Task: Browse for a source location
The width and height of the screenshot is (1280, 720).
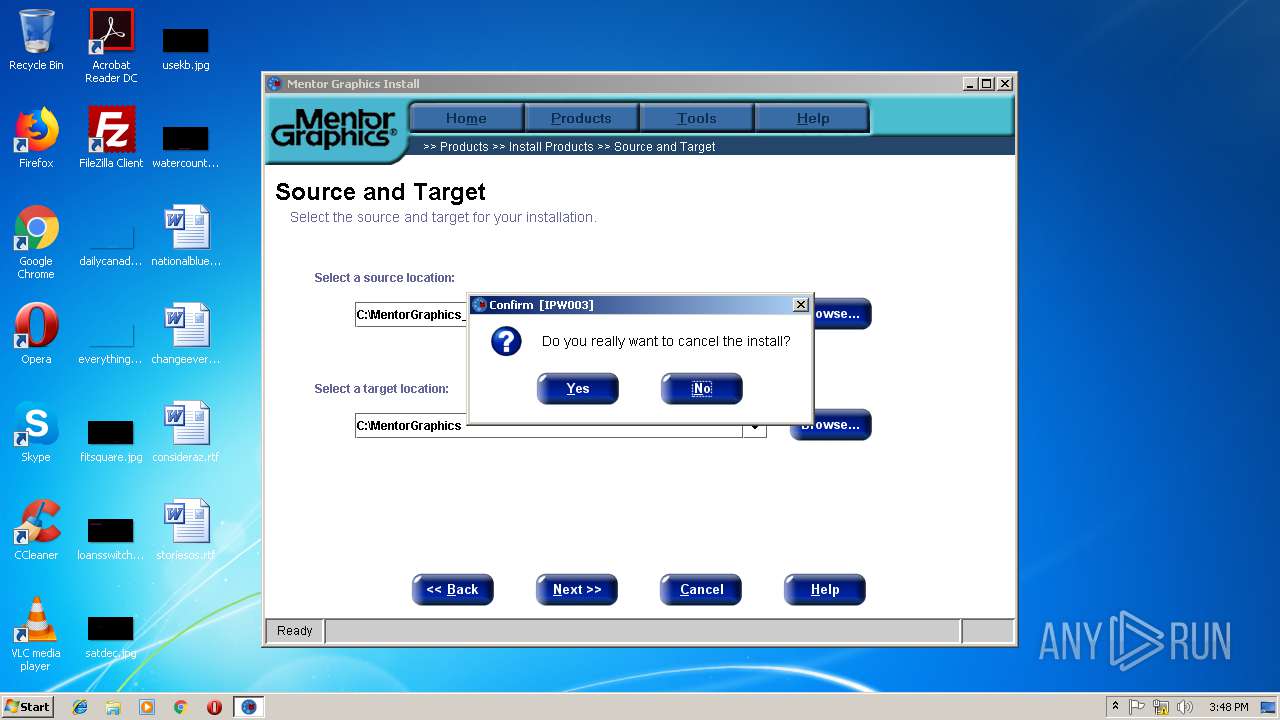Action: pos(841,314)
